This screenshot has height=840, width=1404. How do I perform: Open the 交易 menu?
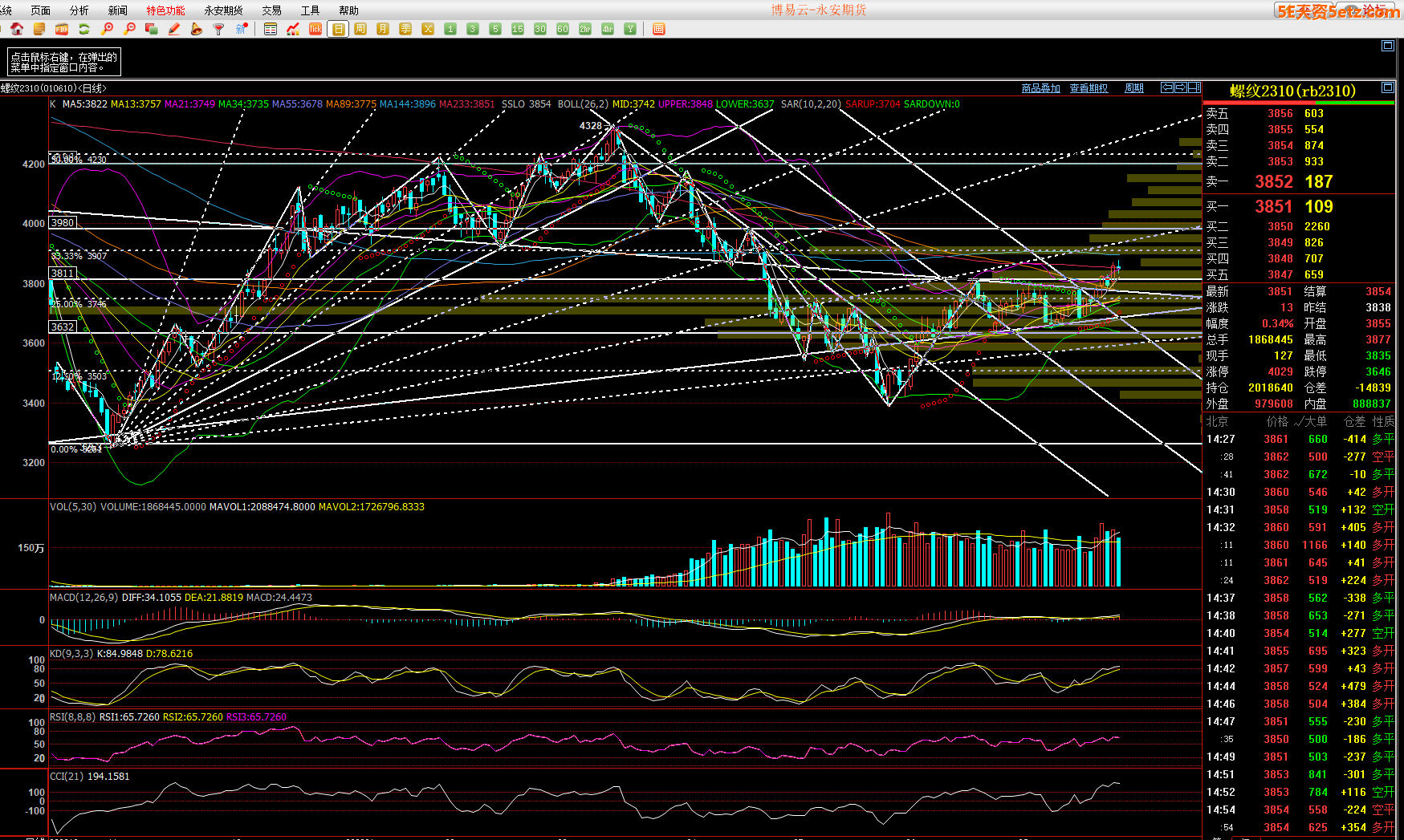271,10
